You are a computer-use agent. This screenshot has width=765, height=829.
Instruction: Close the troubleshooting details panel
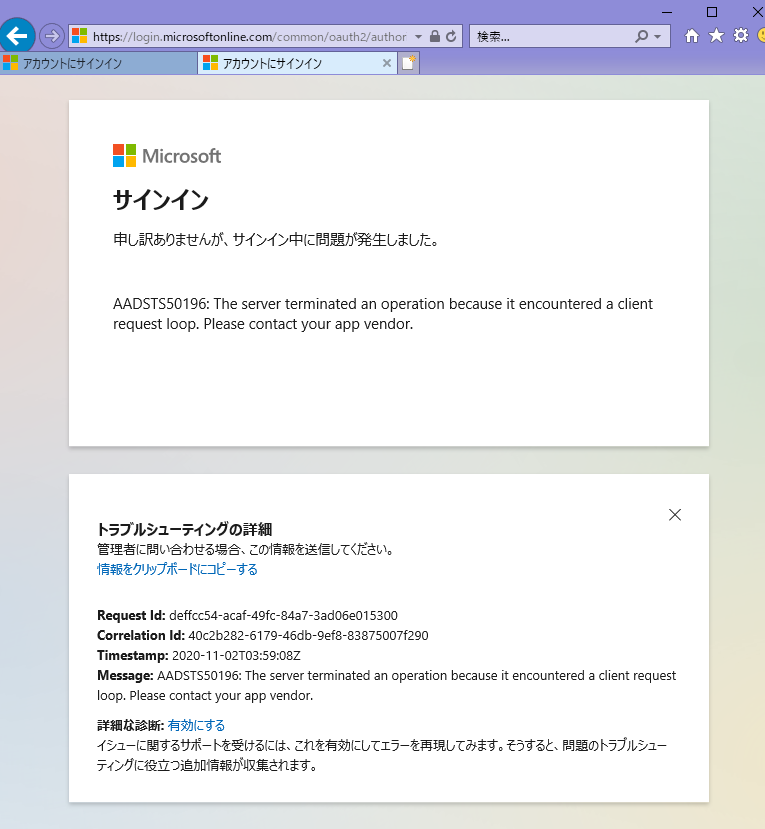pyautogui.click(x=675, y=515)
